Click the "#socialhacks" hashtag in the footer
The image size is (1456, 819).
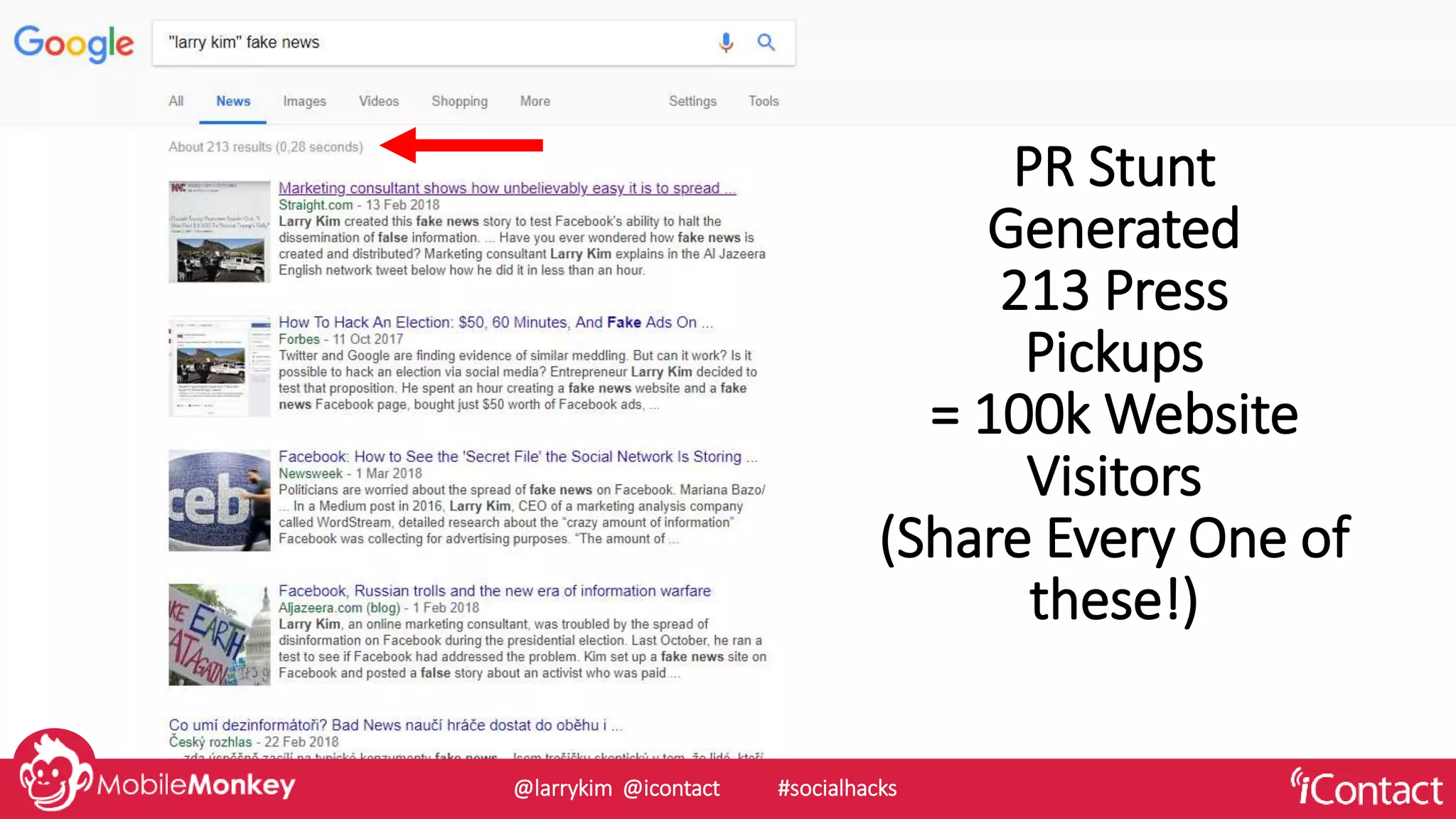pos(837,788)
